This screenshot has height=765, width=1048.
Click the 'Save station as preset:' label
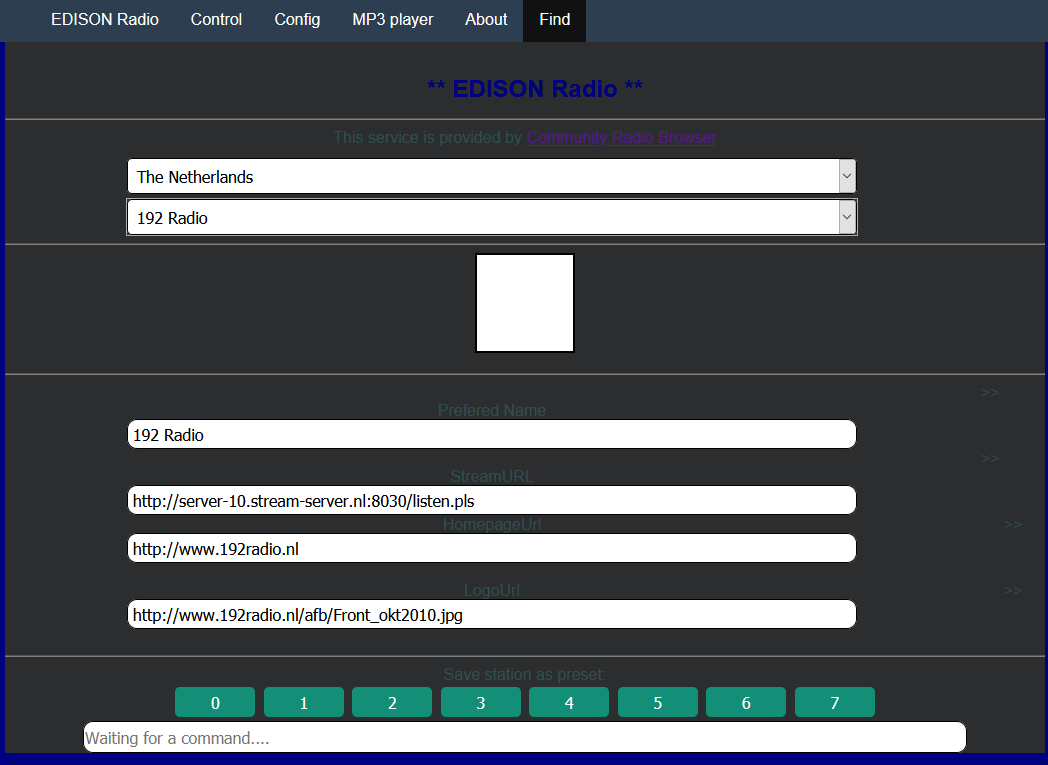click(525, 675)
